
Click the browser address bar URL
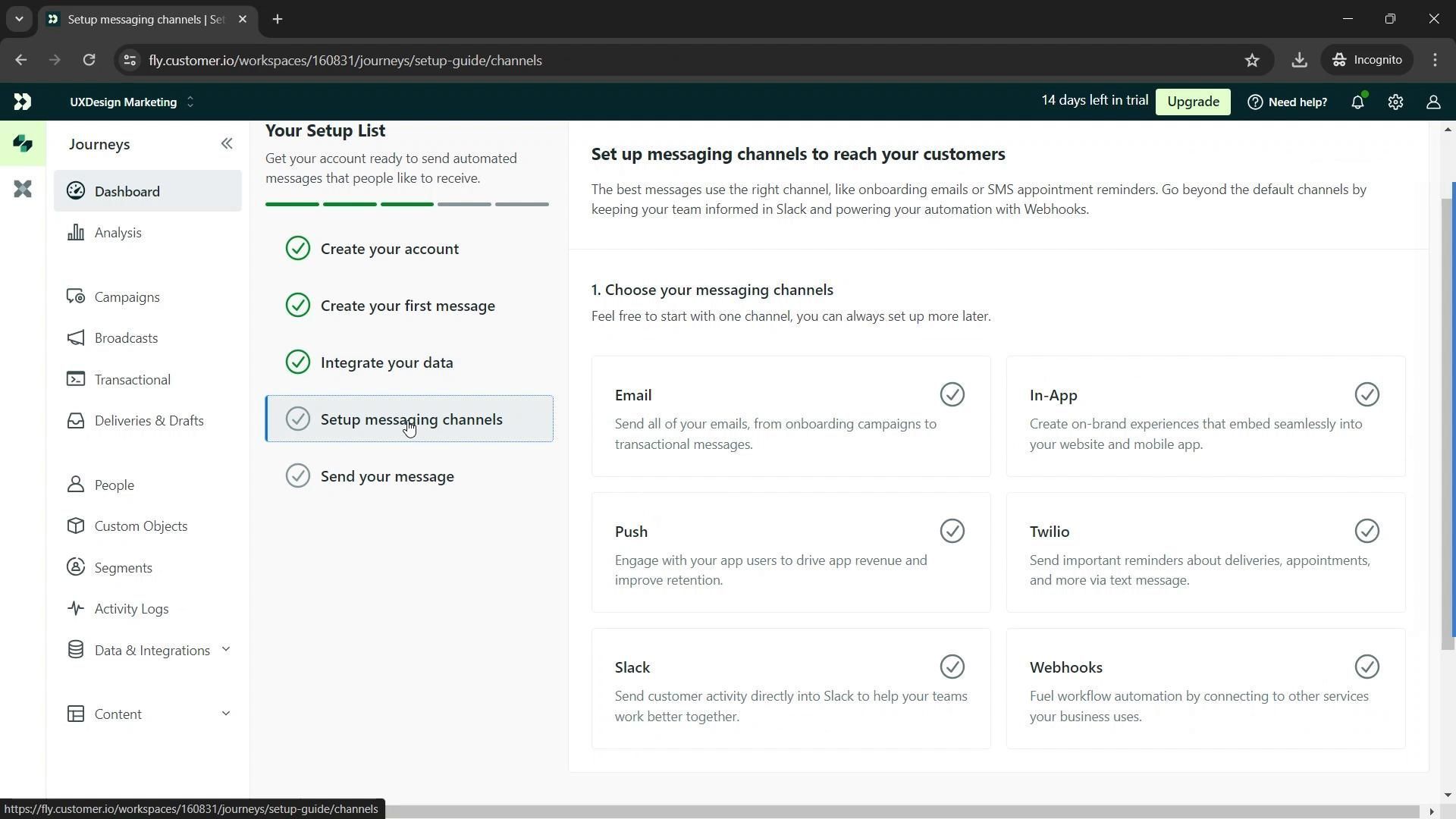(x=345, y=61)
